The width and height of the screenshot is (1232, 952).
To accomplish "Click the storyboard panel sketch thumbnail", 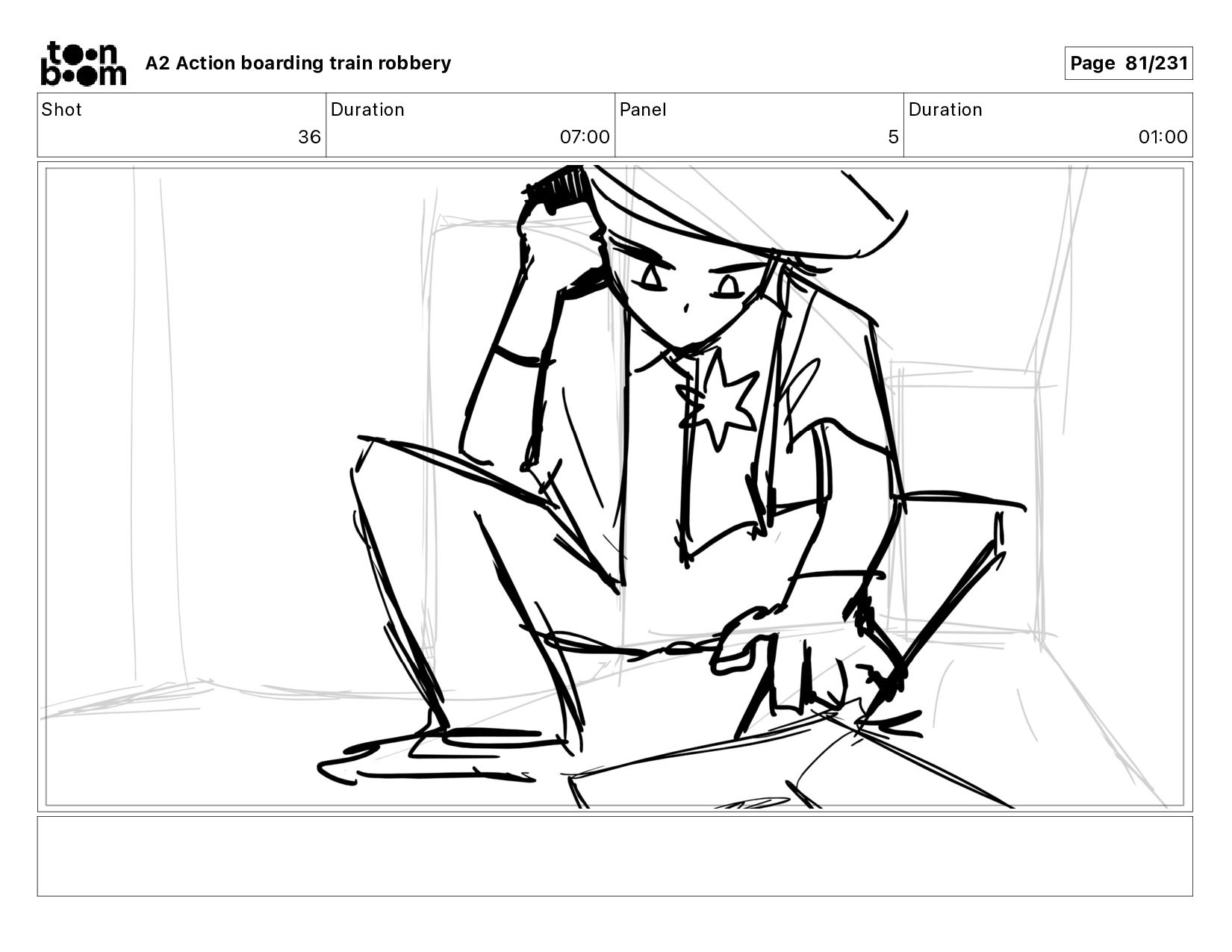I will (x=615, y=487).
